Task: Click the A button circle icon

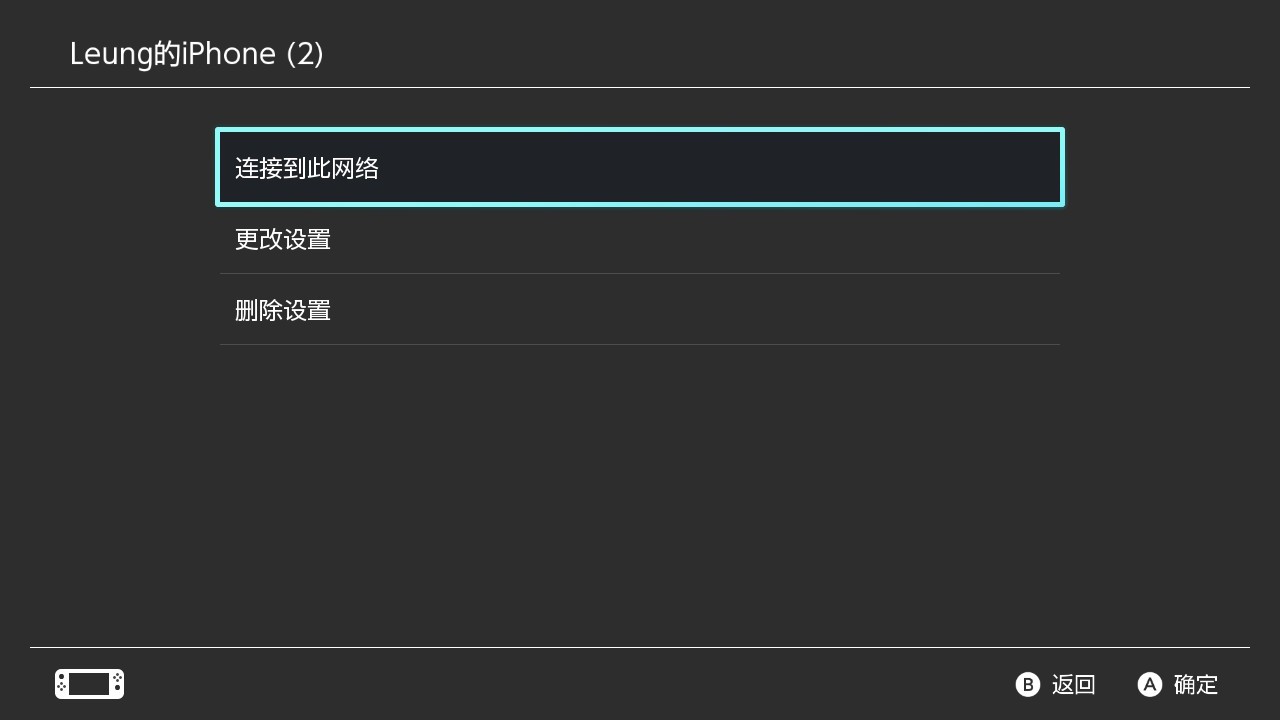Action: [1148, 685]
